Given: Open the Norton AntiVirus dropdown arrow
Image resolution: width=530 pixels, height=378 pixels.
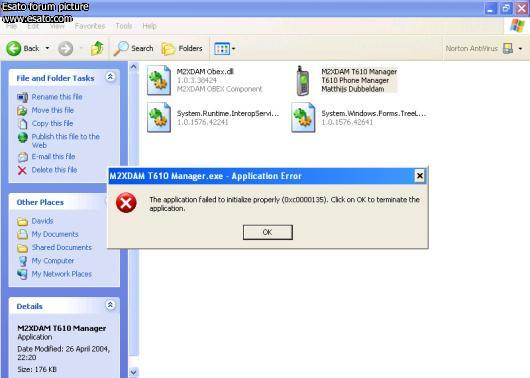Looking at the screenshot, I should click(x=520, y=49).
